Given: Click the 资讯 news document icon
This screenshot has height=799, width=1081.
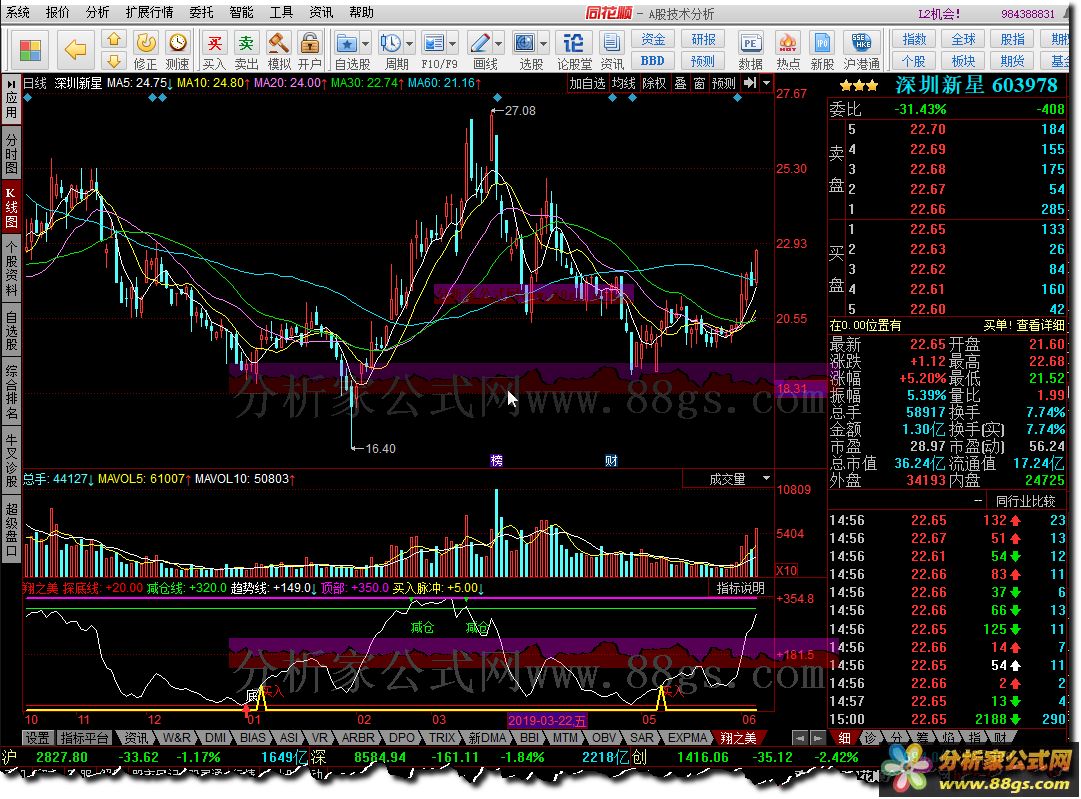Looking at the screenshot, I should click(x=612, y=43).
